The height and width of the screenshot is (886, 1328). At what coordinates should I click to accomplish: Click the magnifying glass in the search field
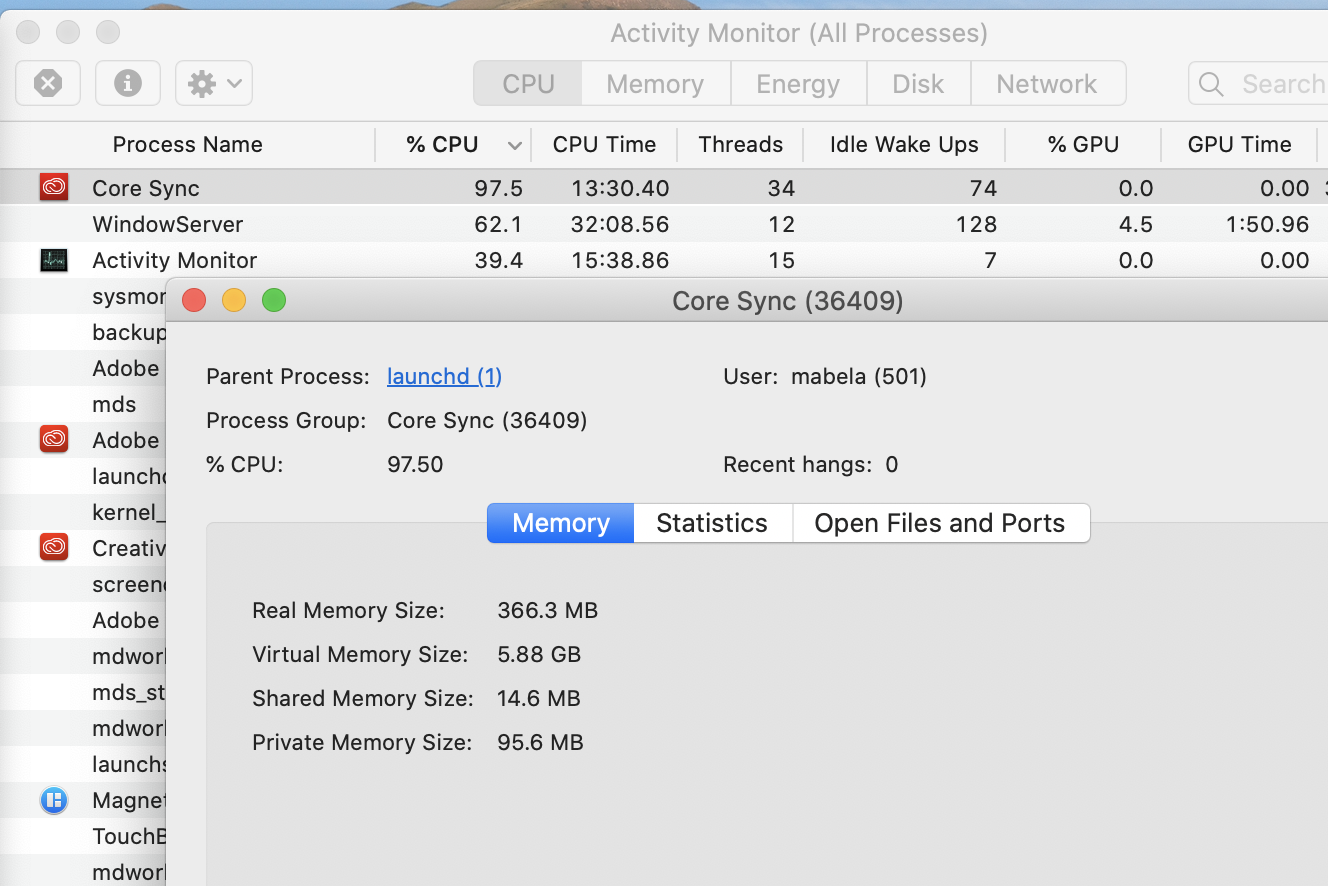click(x=1210, y=84)
